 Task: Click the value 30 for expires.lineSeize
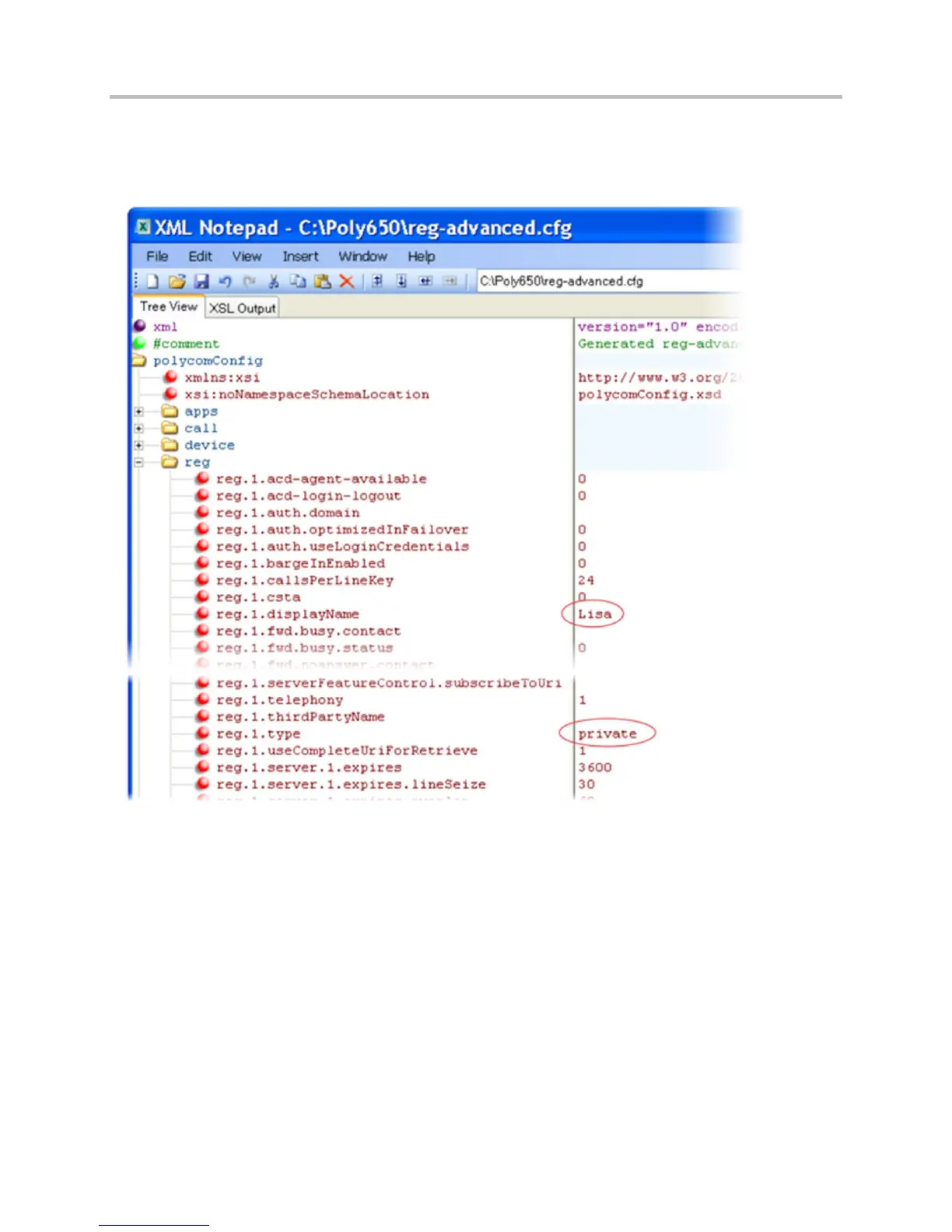click(x=586, y=785)
